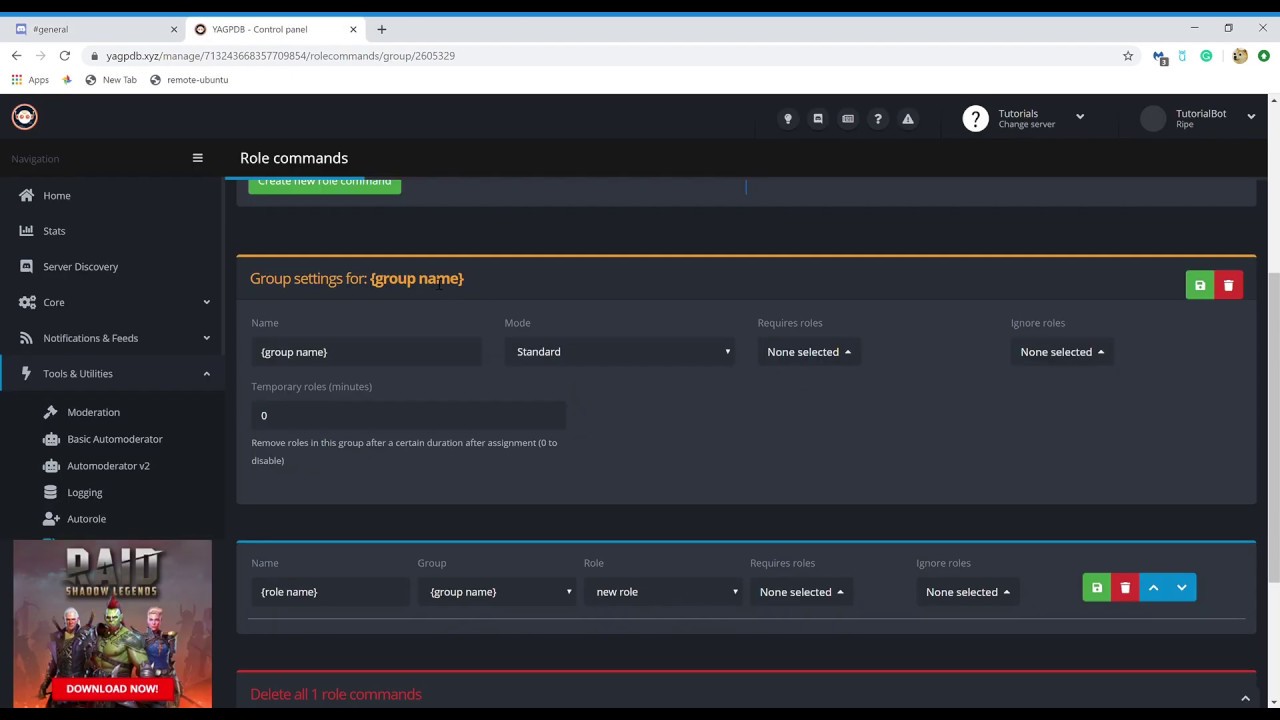This screenshot has height=720, width=1280.
Task: Open the question mark help icon
Action: [x=878, y=119]
